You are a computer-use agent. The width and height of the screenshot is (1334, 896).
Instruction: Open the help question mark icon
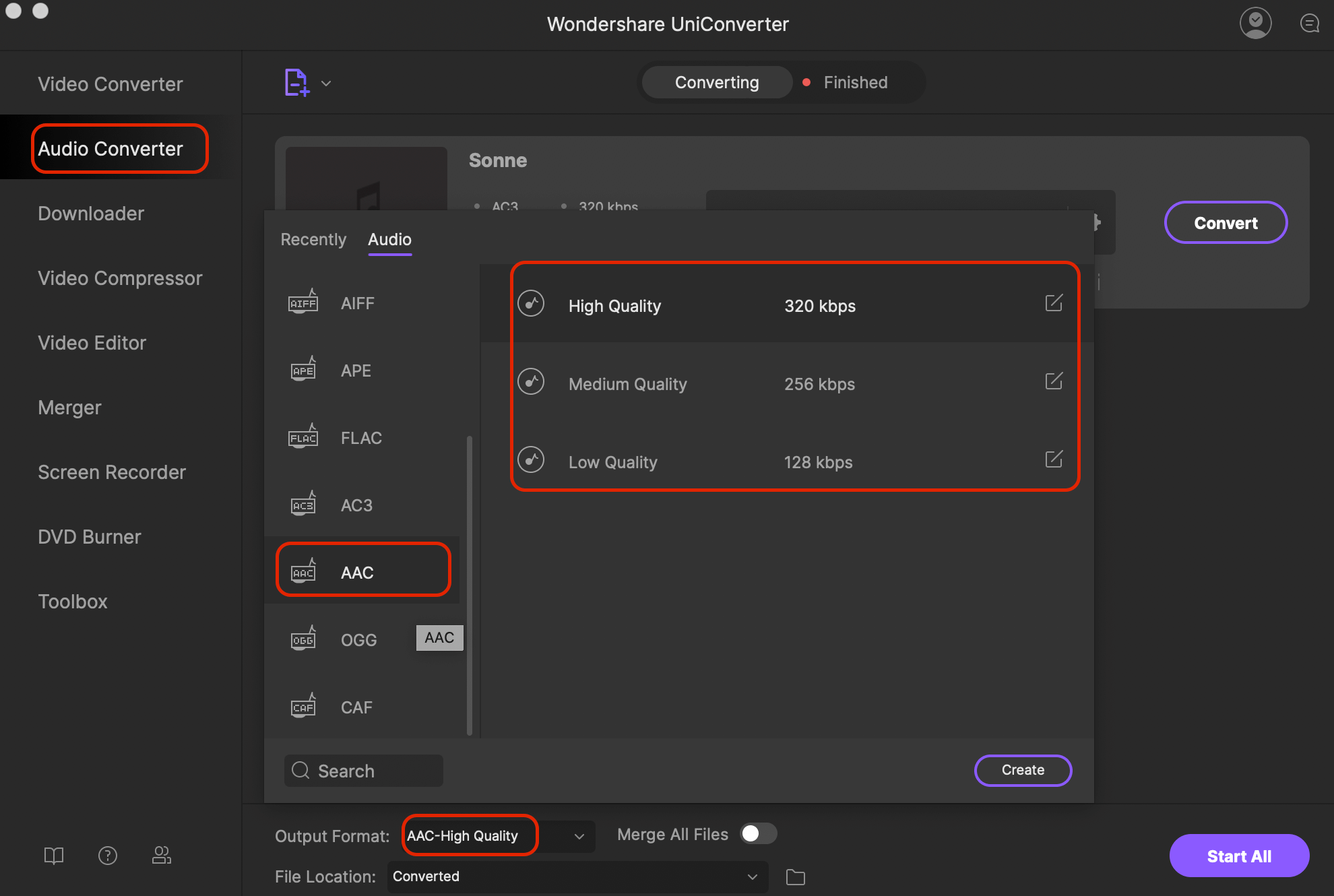pos(108,856)
